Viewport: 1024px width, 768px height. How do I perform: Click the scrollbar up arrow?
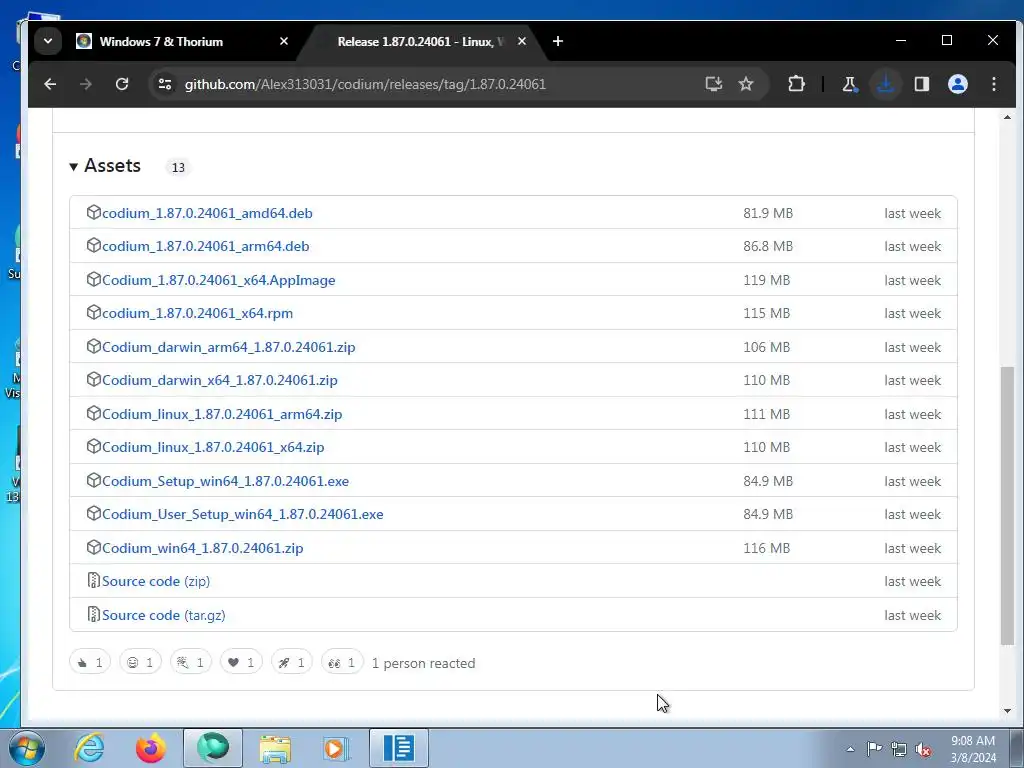[1007, 118]
